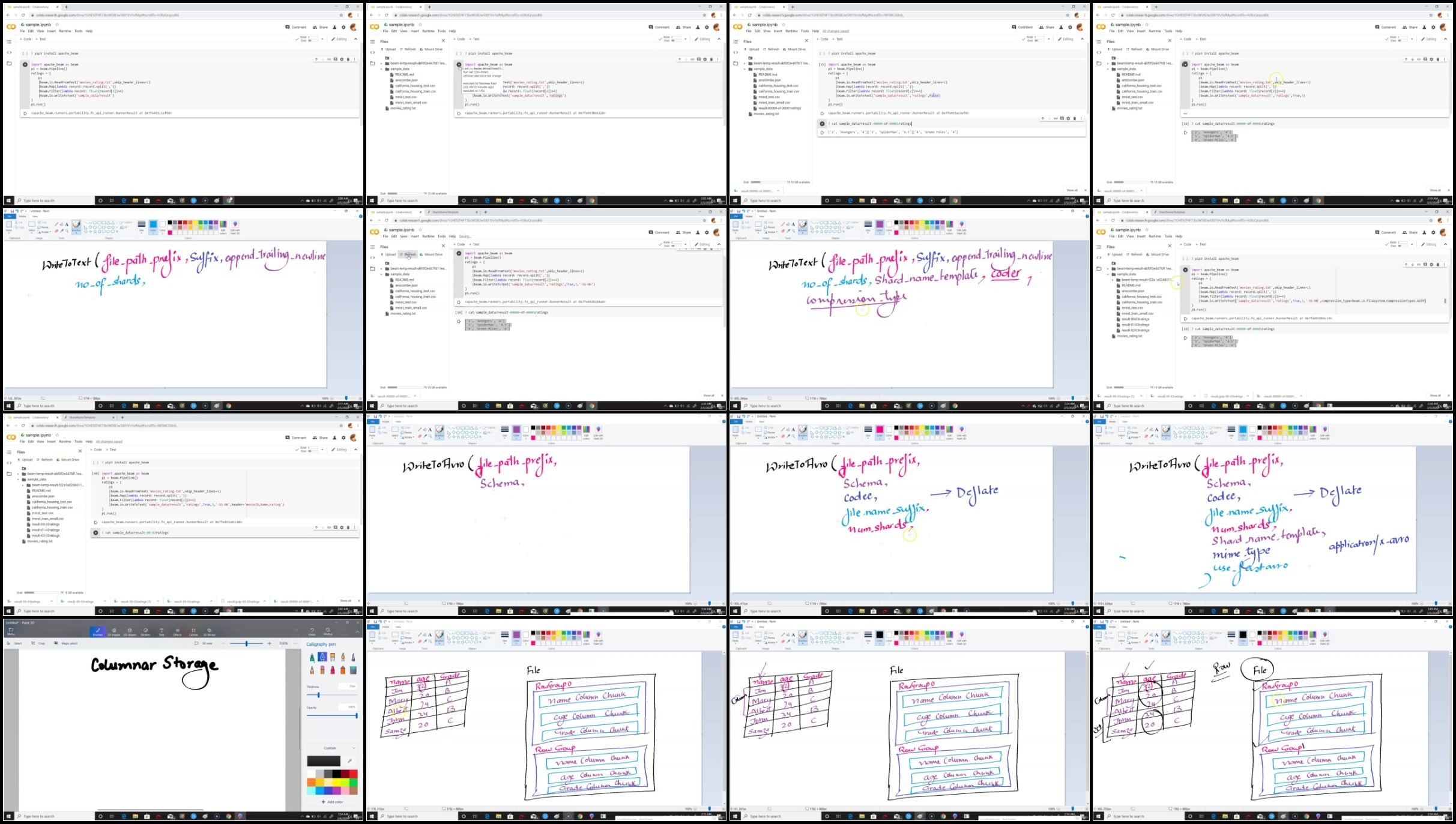Open the Paint 3D Menu folder icon
The height and width of the screenshot is (824, 1456).
(11, 631)
